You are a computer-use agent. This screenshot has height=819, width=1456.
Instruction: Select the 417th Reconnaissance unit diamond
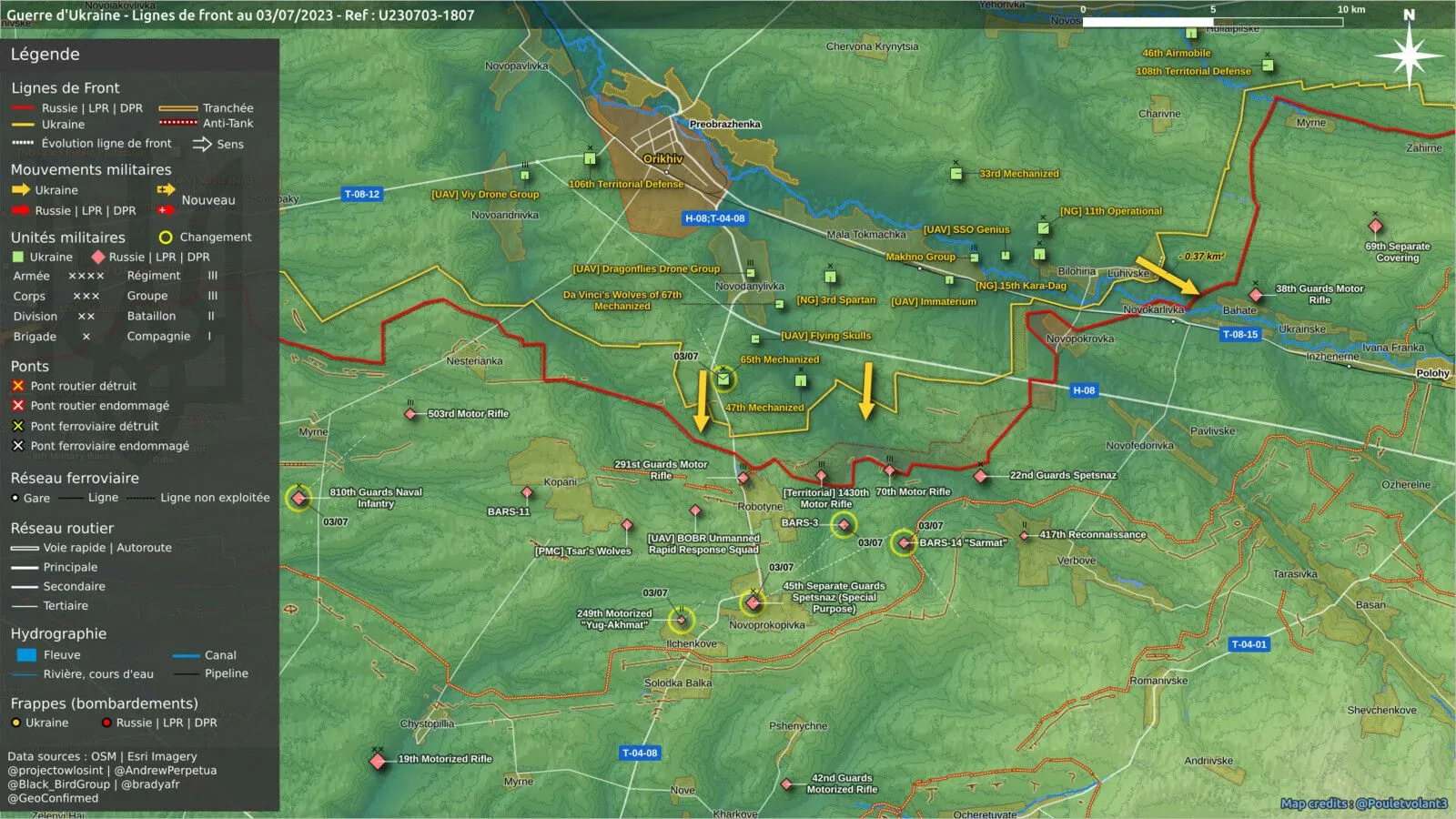1025,535
